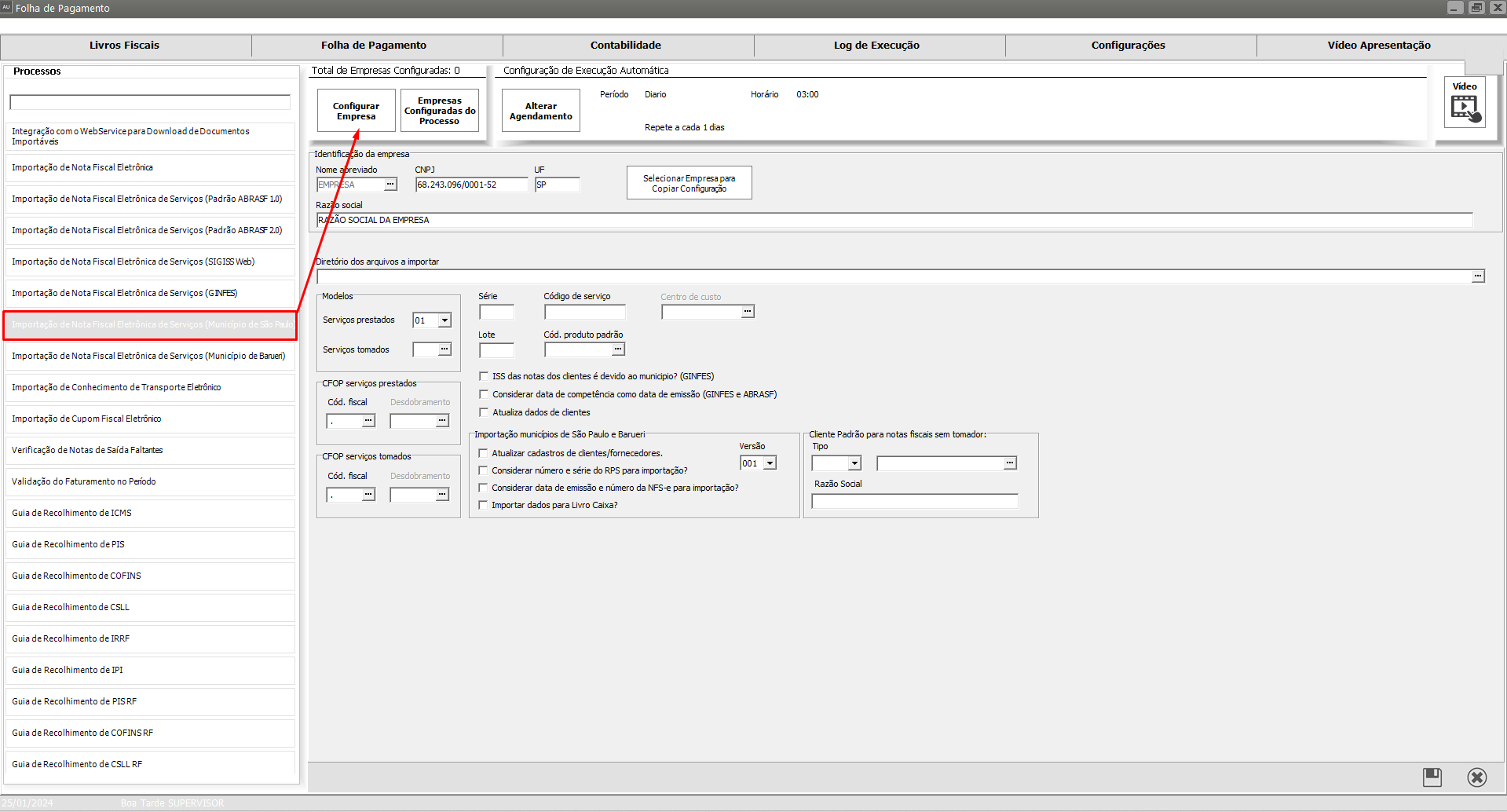
Task: Click the Razão social company field
Action: click(894, 220)
